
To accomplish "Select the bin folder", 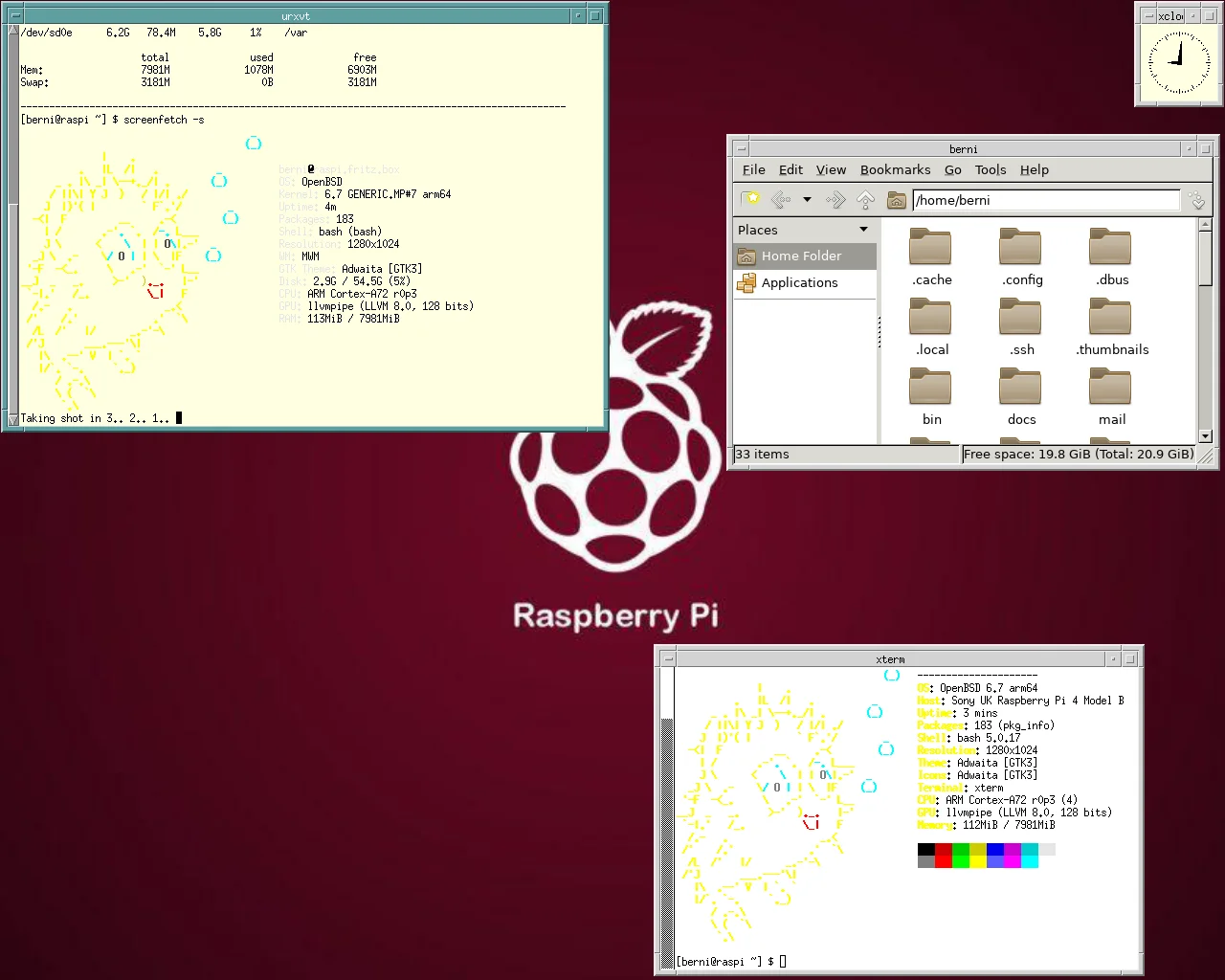I will point(931,396).
